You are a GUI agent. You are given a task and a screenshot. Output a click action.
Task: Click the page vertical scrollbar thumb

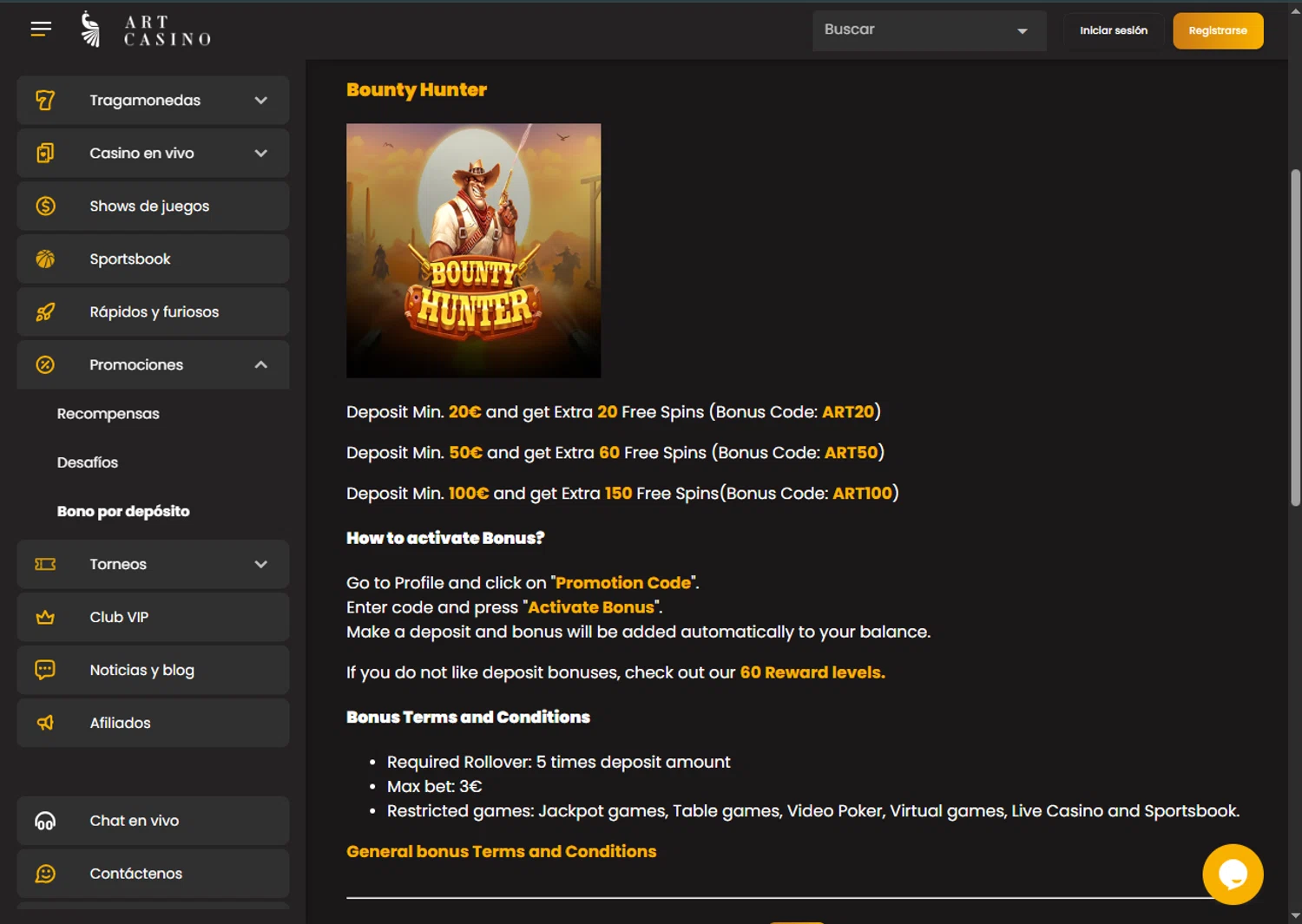[x=1295, y=338]
